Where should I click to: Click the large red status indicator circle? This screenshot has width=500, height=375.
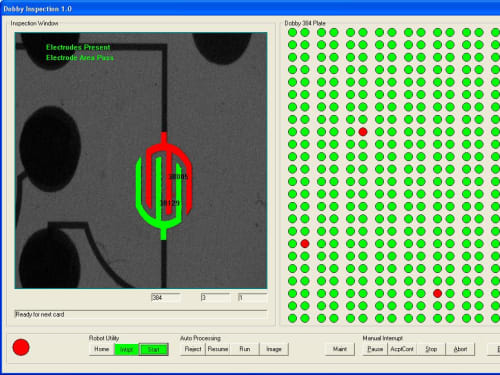point(21,347)
